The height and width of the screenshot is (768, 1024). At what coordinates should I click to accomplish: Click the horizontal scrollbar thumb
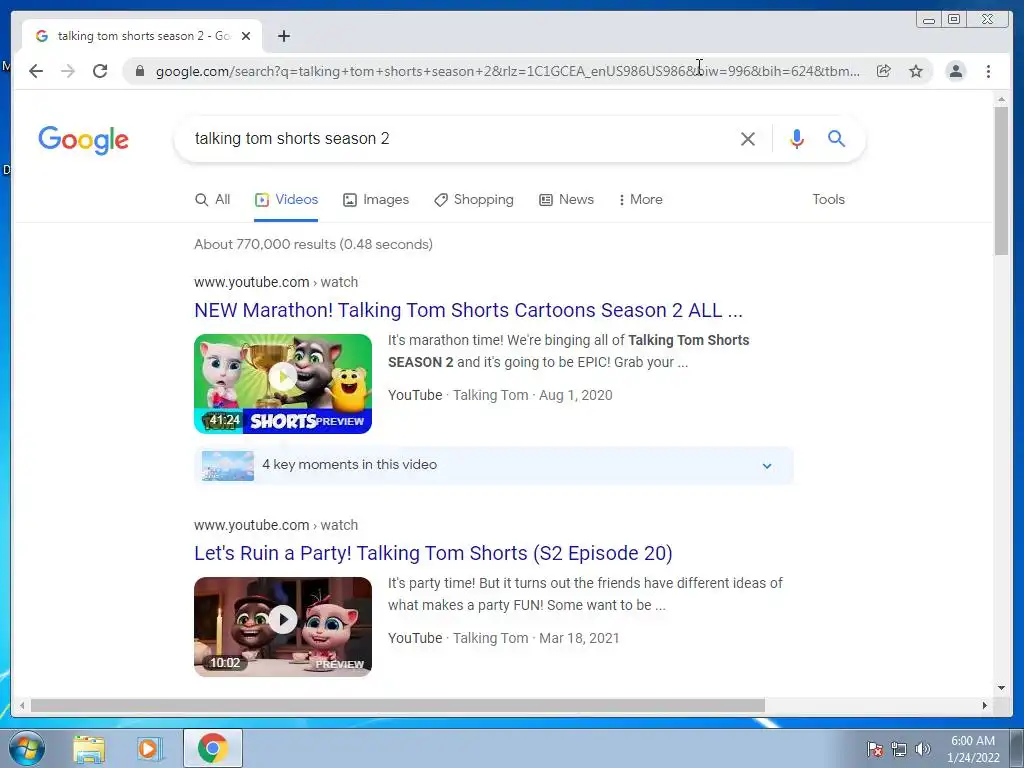pos(398,705)
